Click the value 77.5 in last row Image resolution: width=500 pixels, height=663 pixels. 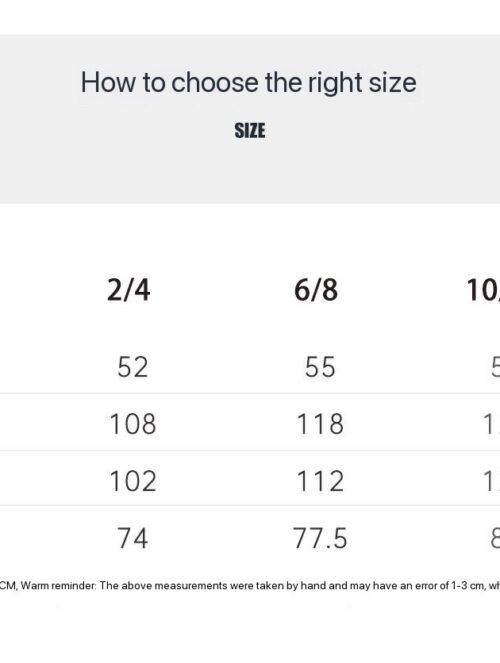320,538
